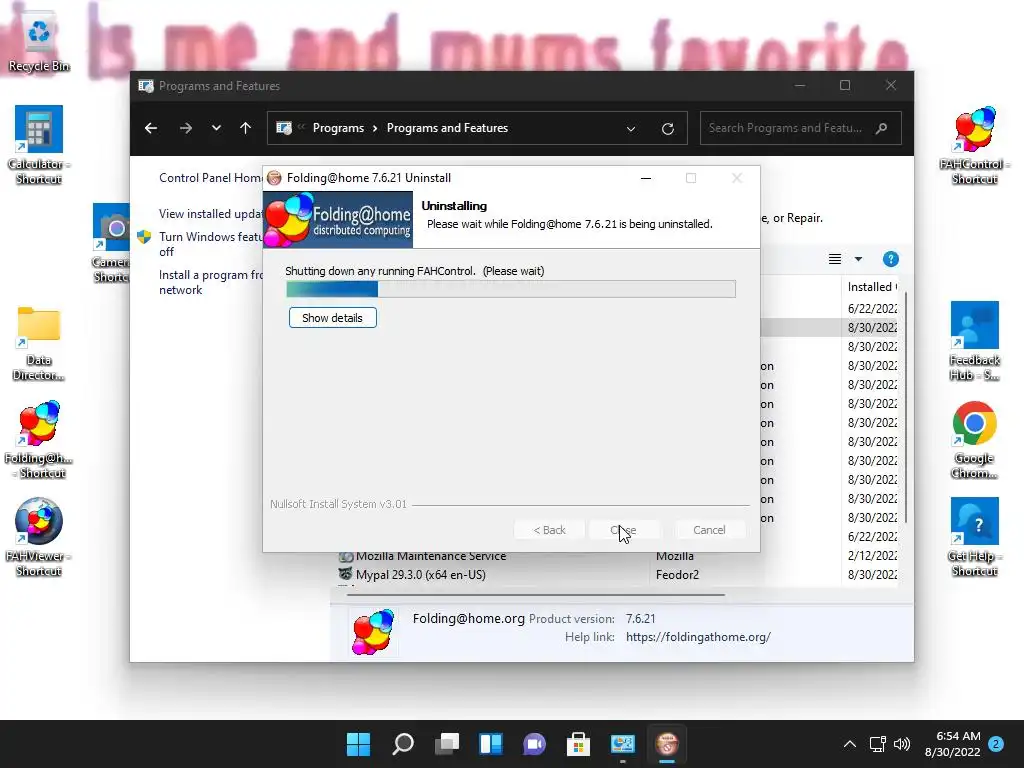Screen dimensions: 1024x768
Task: Open the network status tray icon
Action: pyautogui.click(x=878, y=744)
